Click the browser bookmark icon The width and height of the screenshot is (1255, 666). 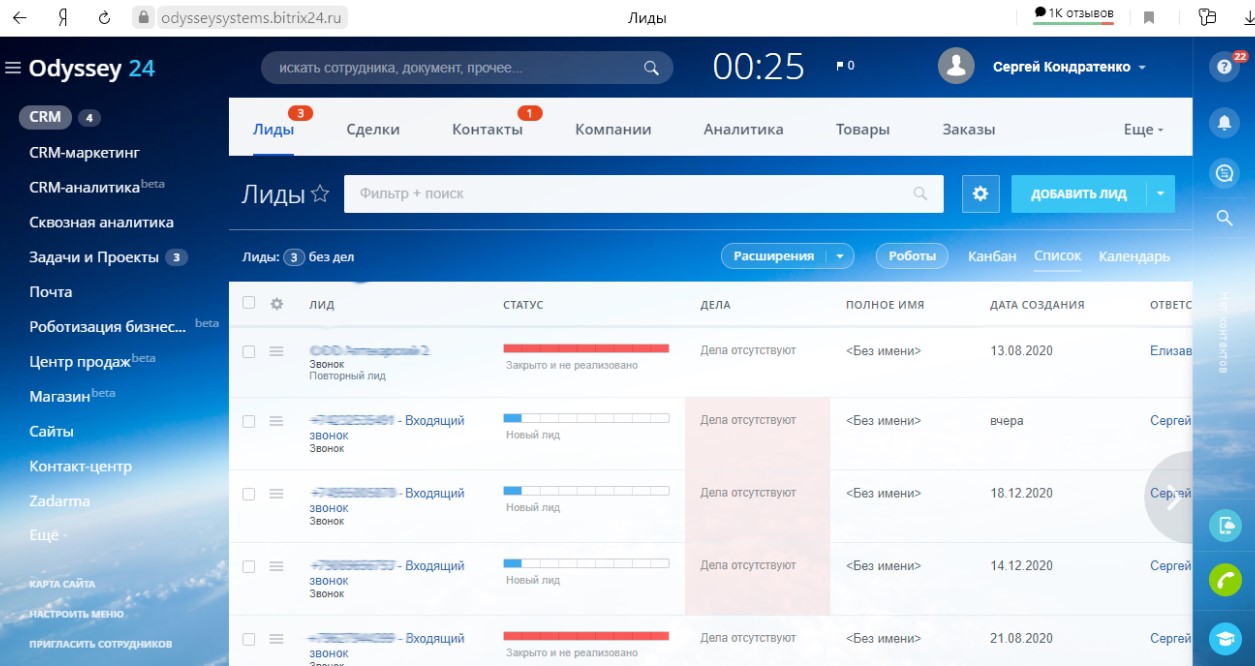[1150, 18]
